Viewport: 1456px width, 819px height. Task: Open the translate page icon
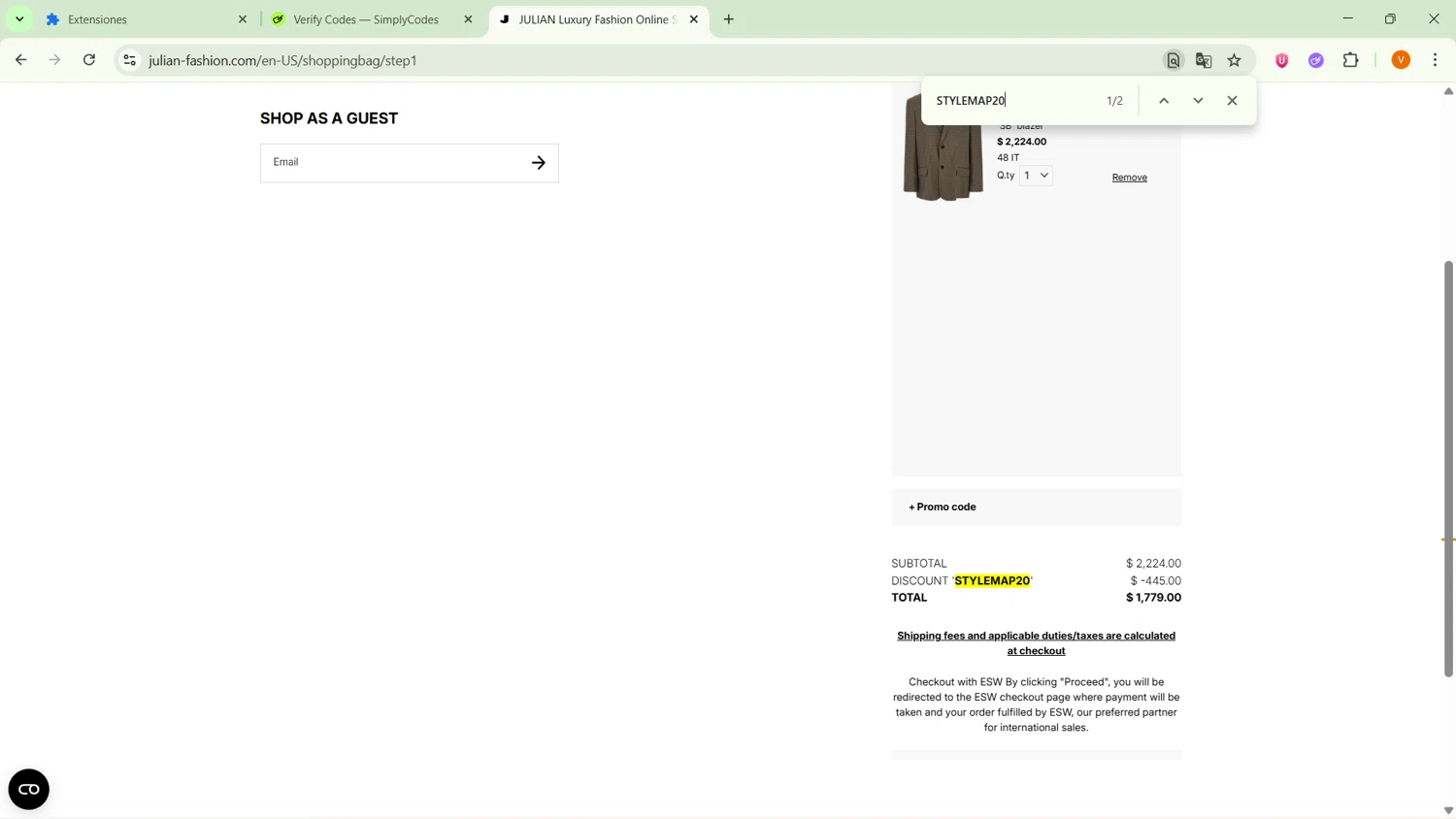click(x=1204, y=60)
